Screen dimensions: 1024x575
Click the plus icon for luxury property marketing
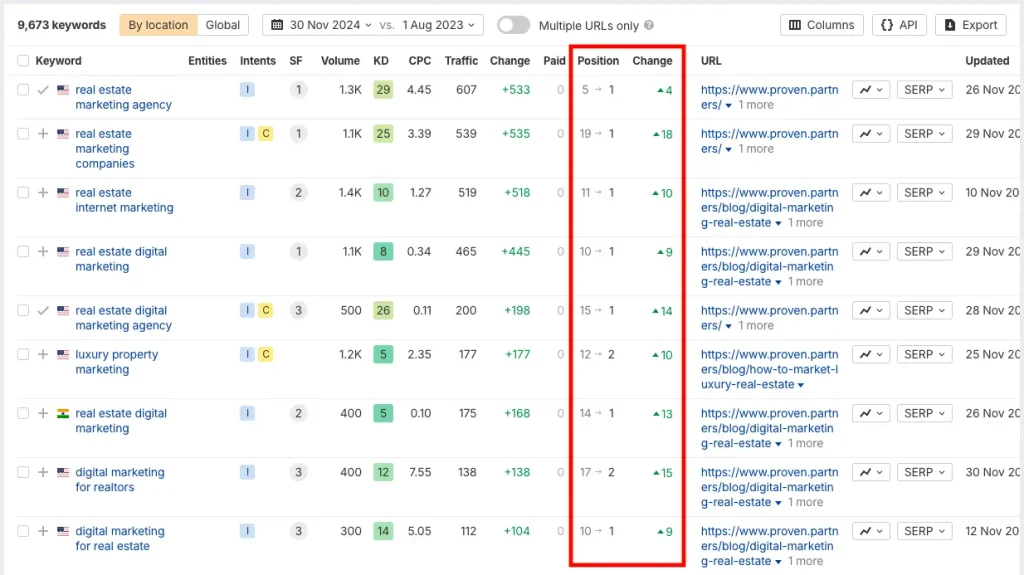click(x=43, y=354)
